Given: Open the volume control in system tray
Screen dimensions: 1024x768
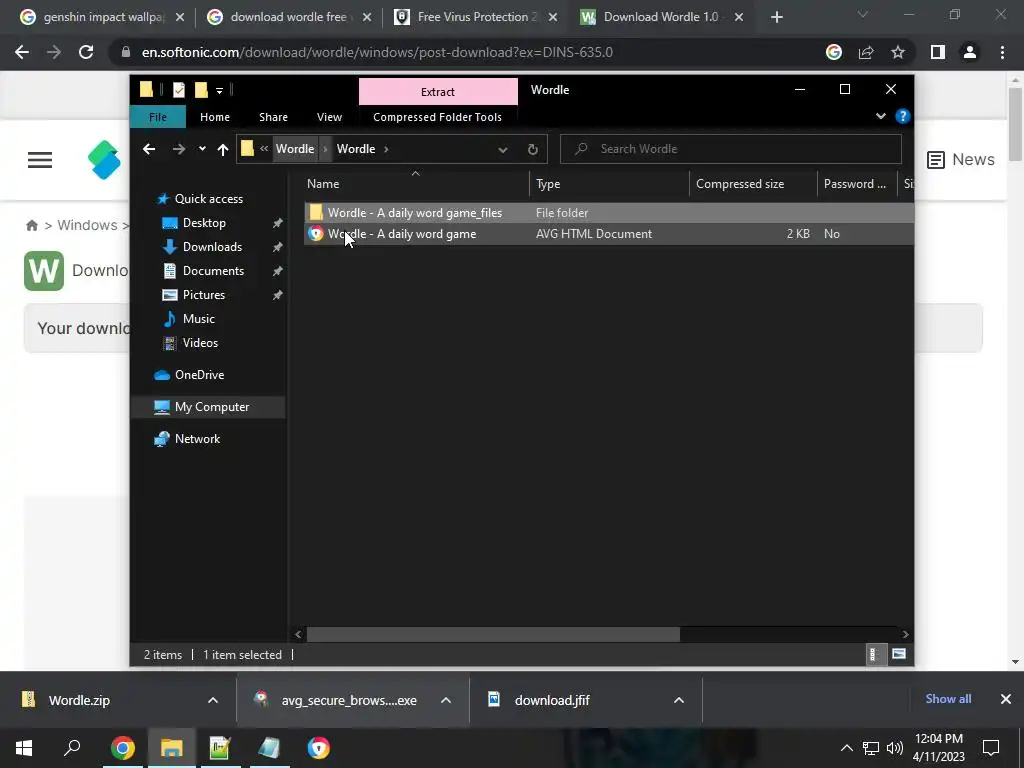Looking at the screenshot, I should tap(895, 748).
